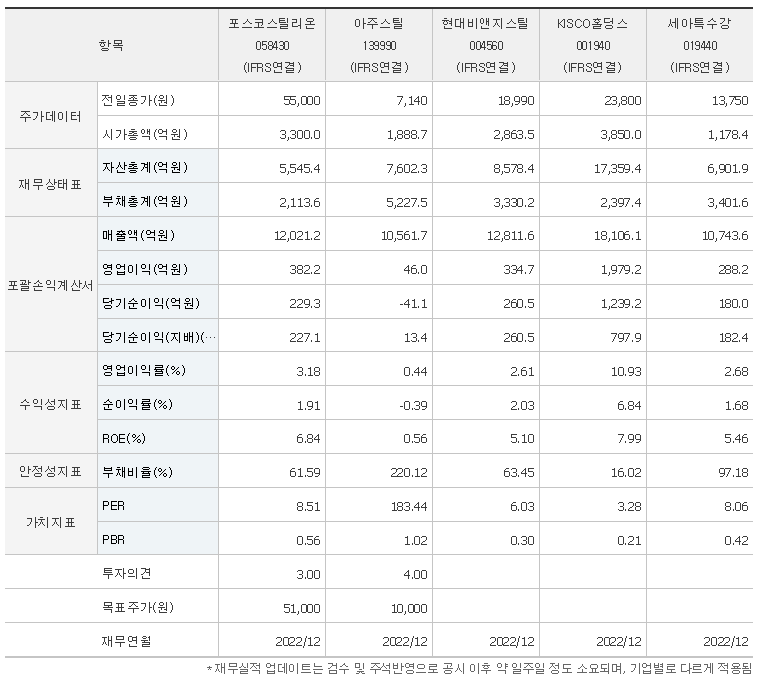Select the stock code 019440

(700, 46)
